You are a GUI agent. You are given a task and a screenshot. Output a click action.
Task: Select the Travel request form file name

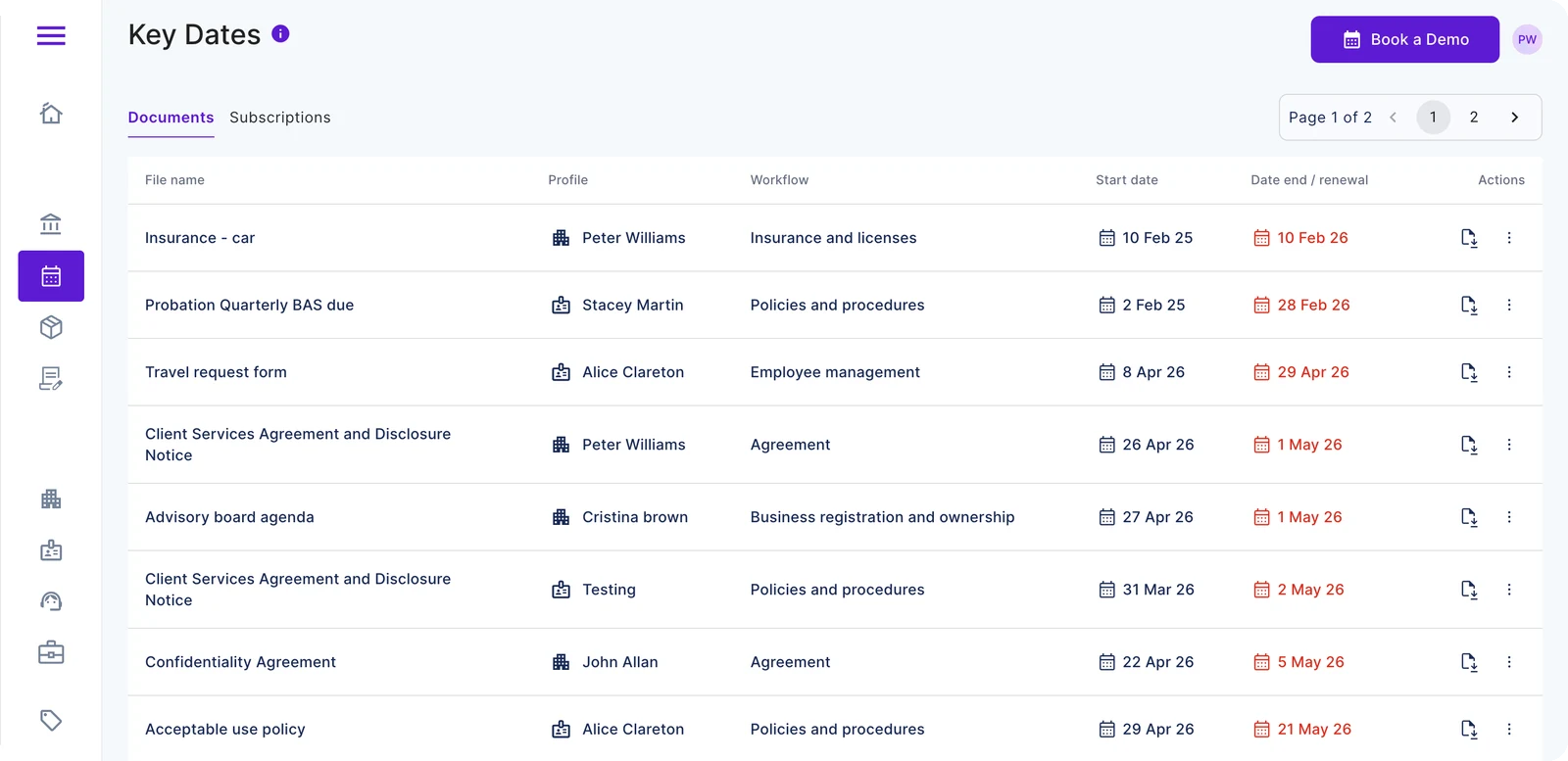click(216, 372)
